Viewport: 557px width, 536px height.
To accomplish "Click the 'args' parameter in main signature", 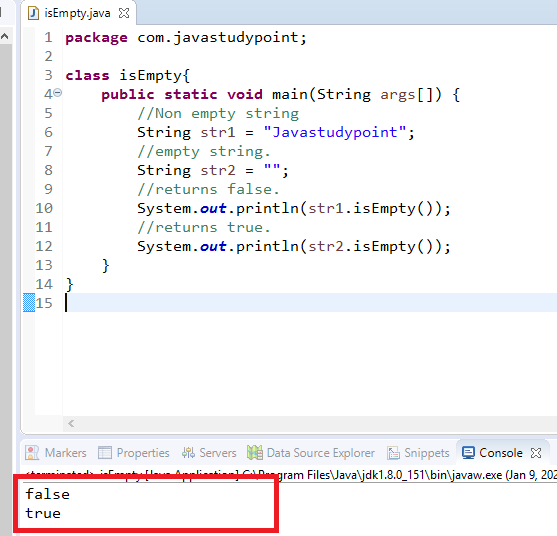I will coord(398,95).
